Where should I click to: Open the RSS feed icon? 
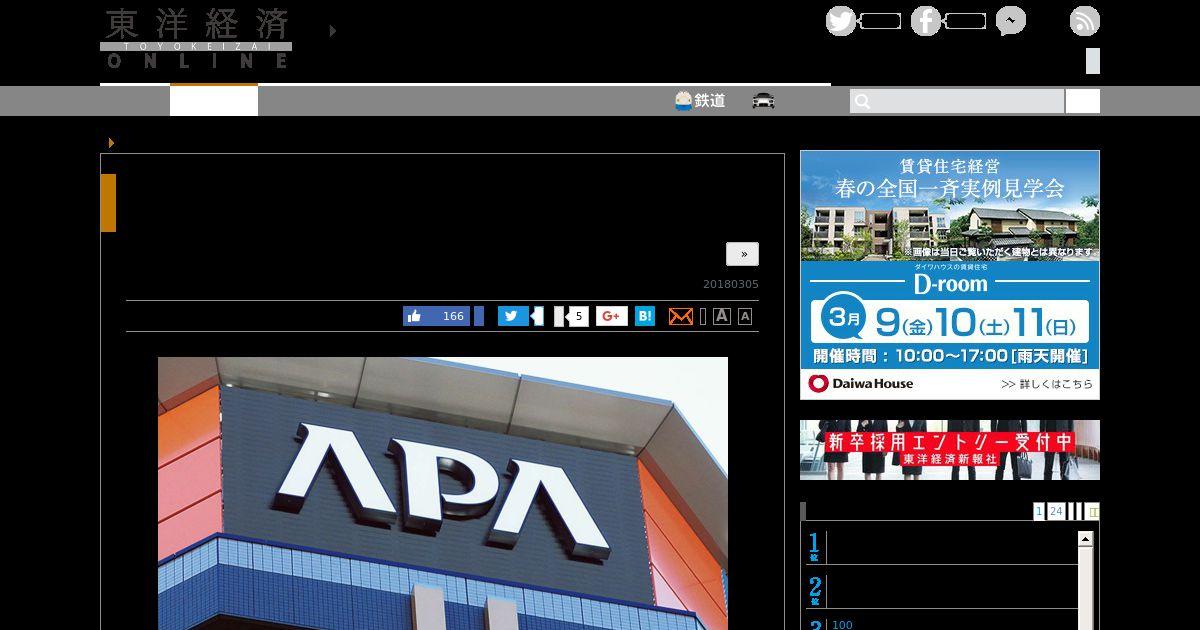[x=1085, y=21]
